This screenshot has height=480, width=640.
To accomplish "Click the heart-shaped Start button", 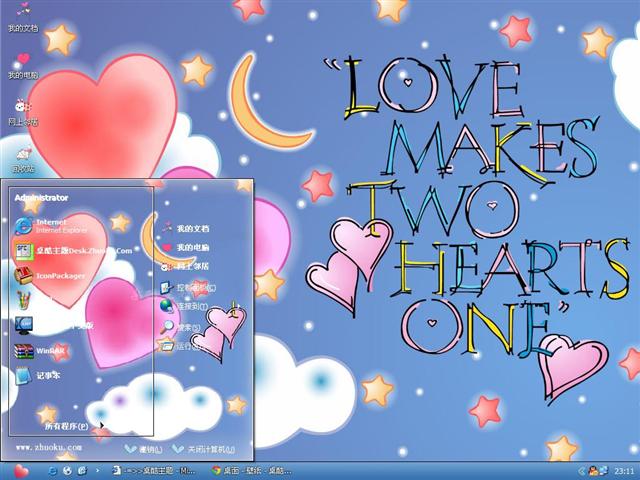I will (x=20, y=471).
